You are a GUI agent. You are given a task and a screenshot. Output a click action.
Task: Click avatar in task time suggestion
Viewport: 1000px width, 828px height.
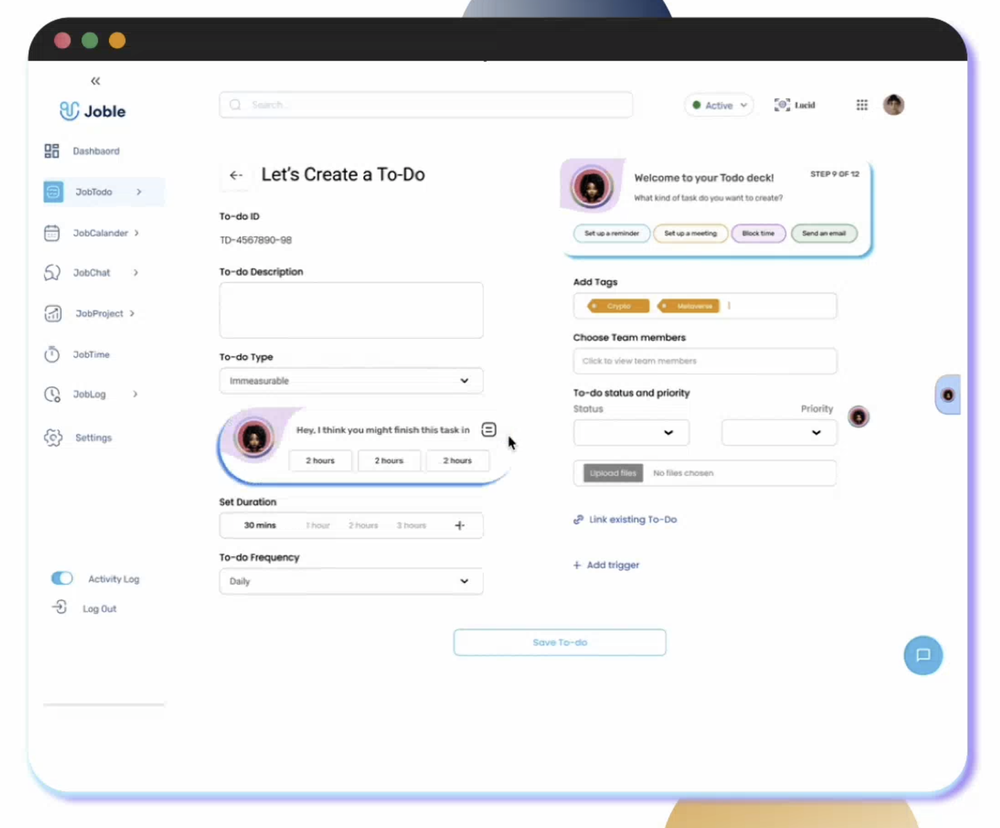(x=254, y=438)
